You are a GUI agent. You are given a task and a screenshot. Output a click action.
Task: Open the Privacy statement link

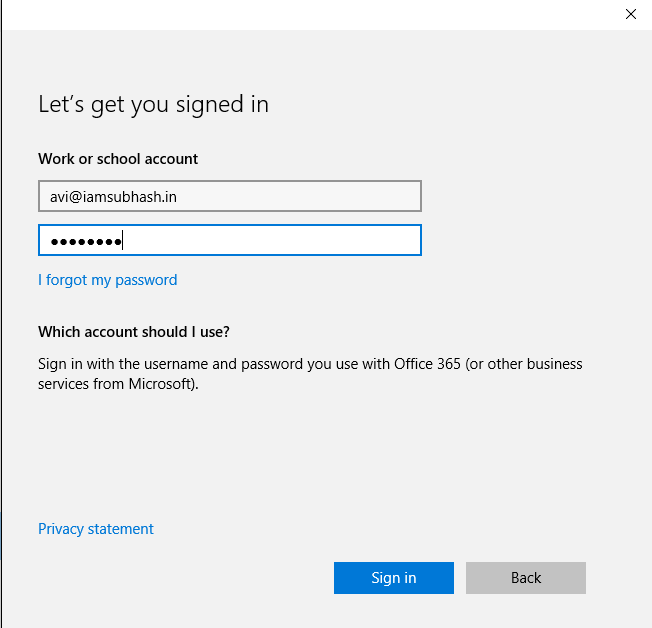tap(96, 529)
